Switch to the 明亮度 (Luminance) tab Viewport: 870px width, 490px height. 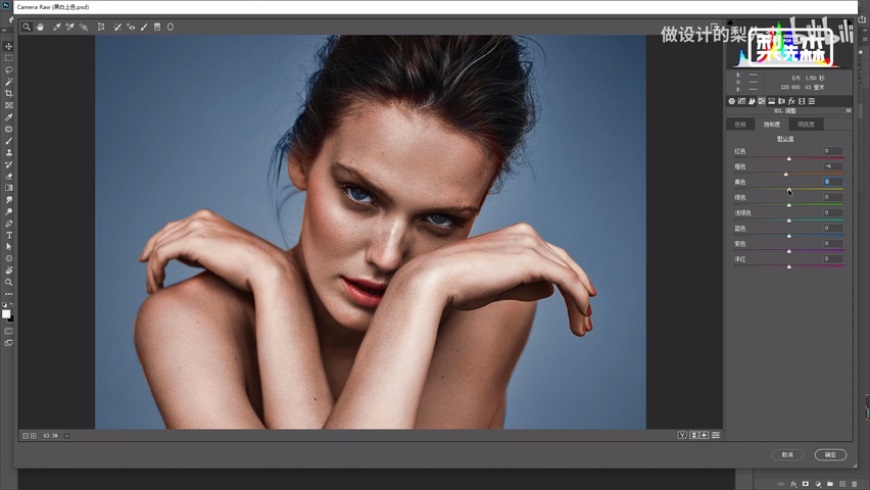[804, 124]
